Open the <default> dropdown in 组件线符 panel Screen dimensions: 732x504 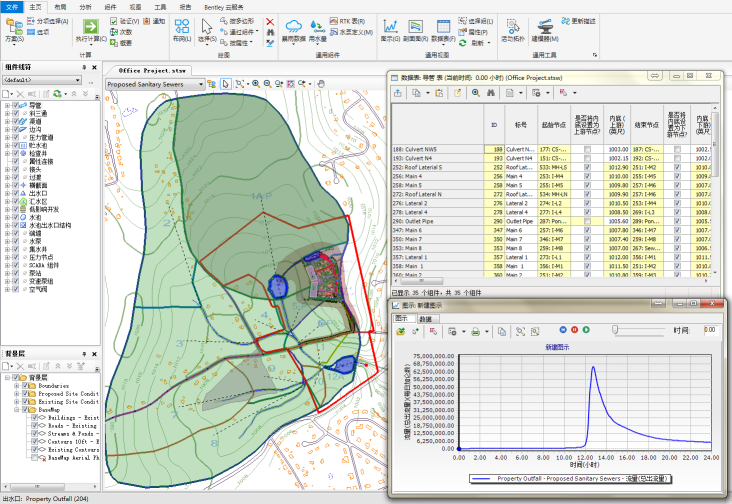[x=78, y=80]
